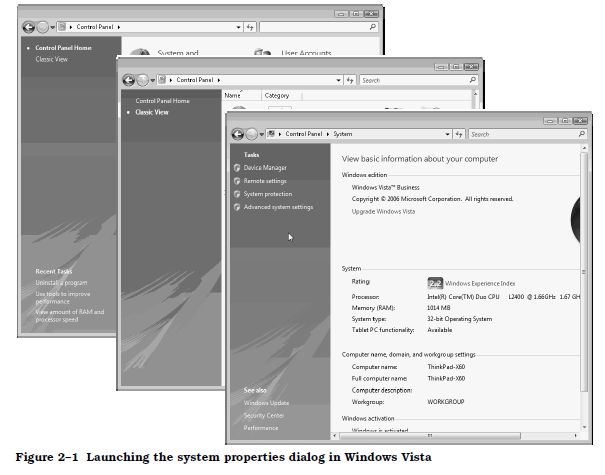Click the shield icon beside Device Manager
605x475 pixels.
point(237,167)
